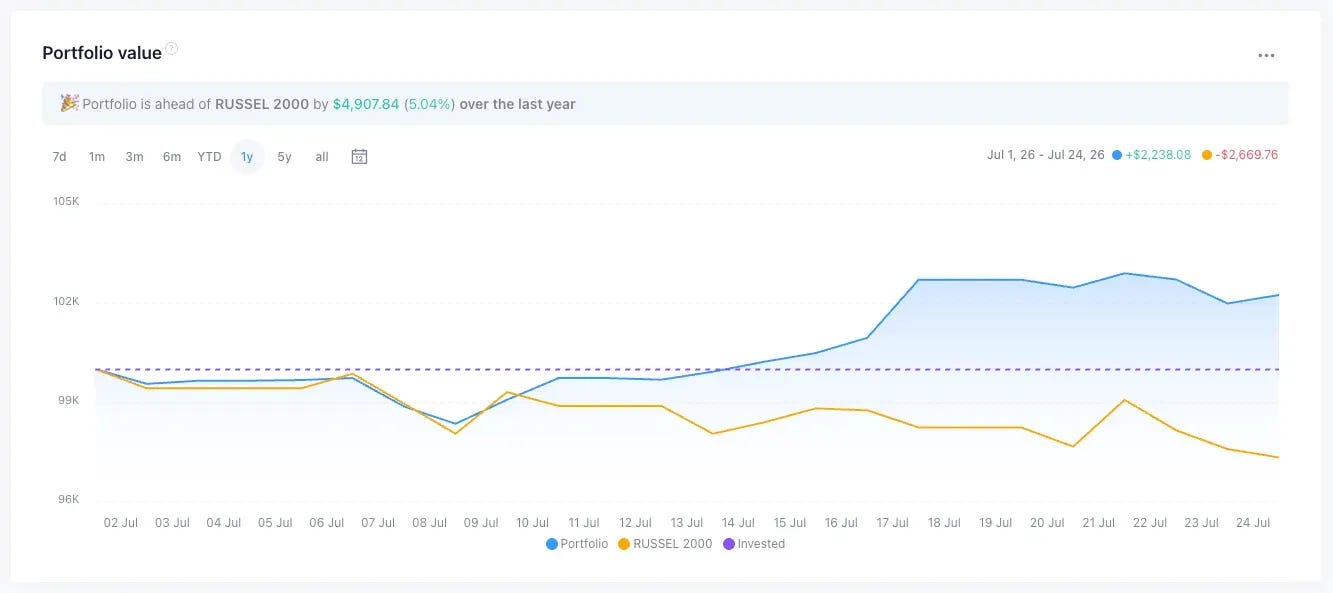
Task: Click the (5.04%) percentage text
Action: click(x=429, y=104)
